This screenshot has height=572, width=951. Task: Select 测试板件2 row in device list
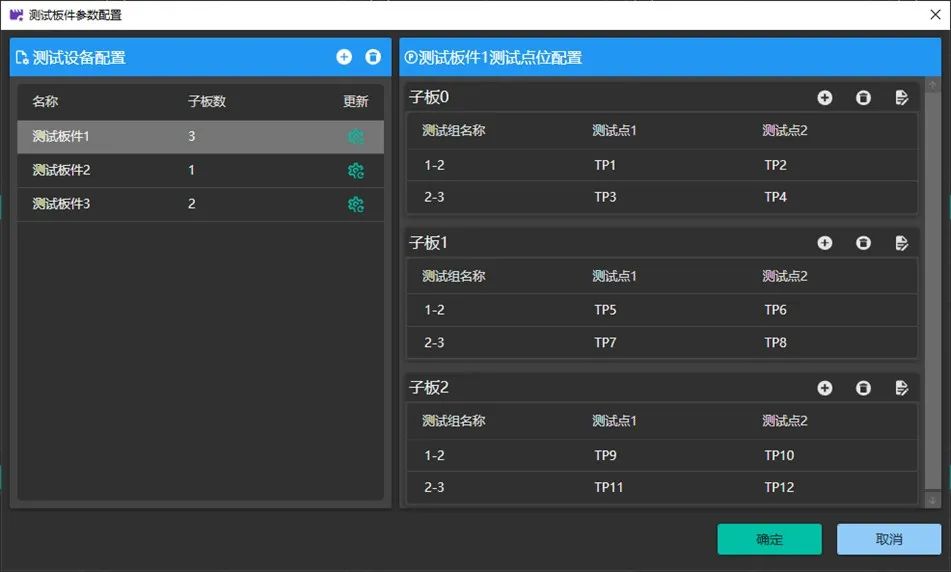[x=200, y=171]
